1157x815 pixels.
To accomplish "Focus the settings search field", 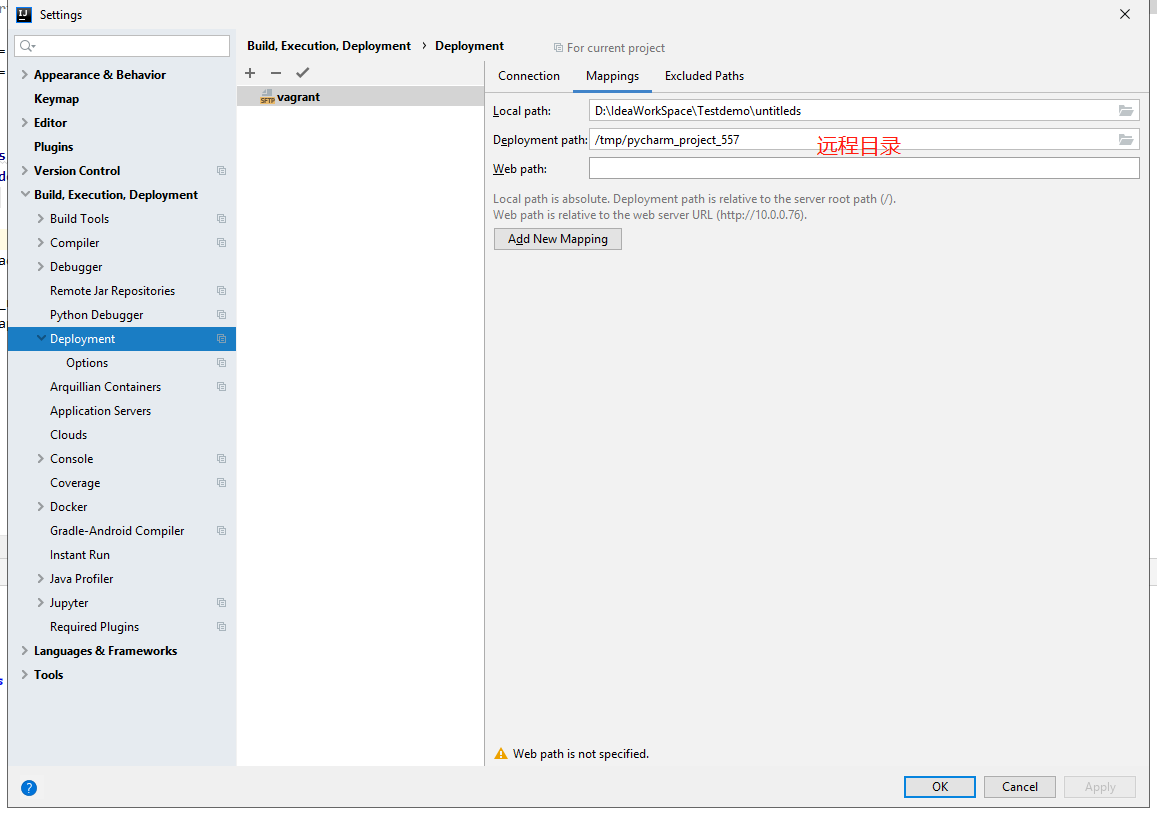I will (122, 46).
